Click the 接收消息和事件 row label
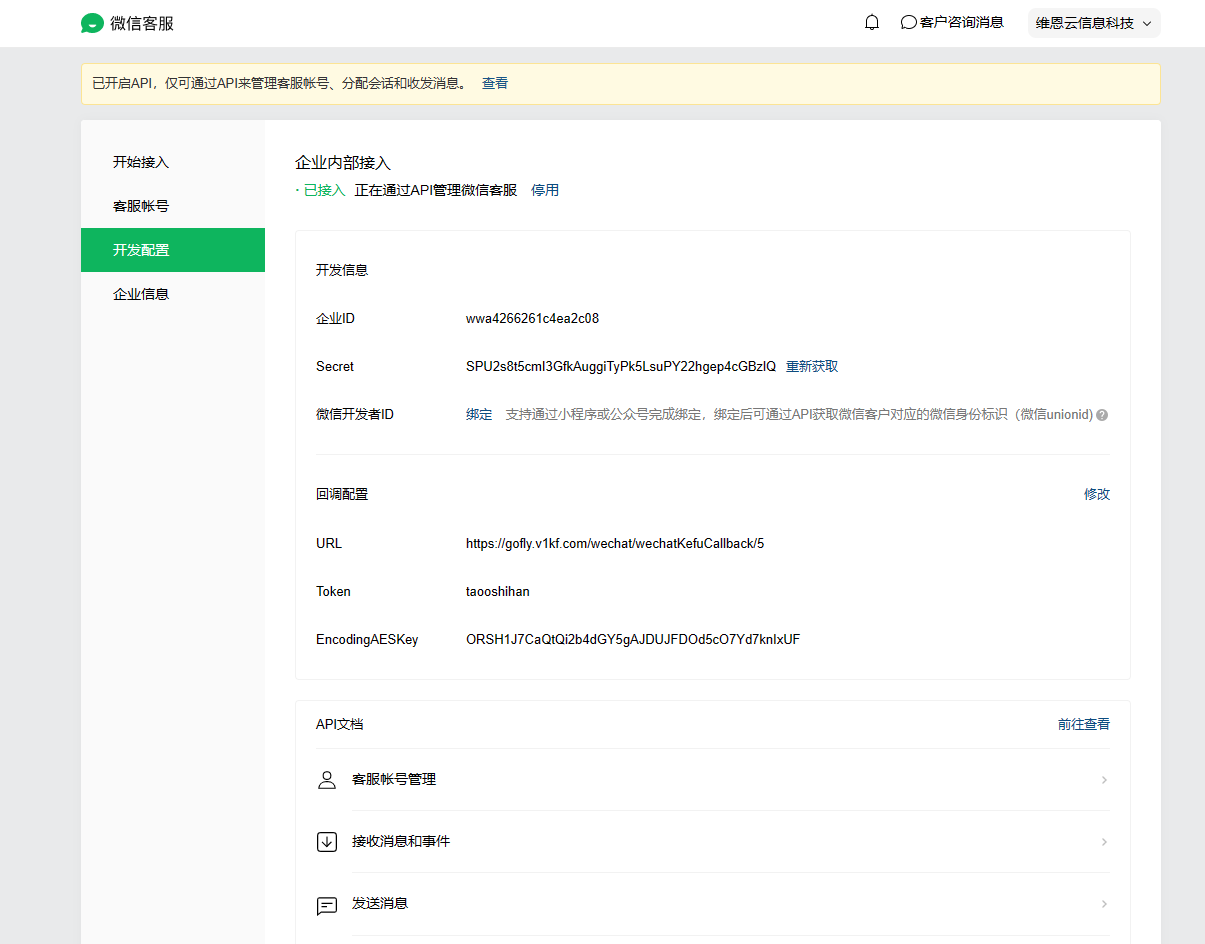The width and height of the screenshot is (1205, 944). tap(401, 841)
